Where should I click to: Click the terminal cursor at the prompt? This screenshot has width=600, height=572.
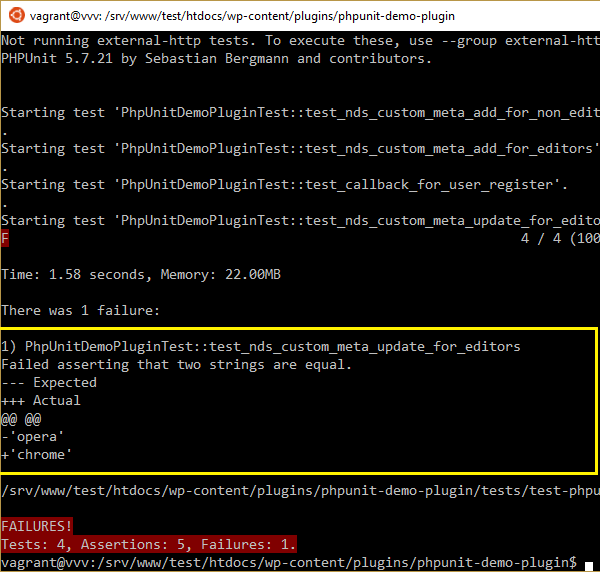click(x=589, y=566)
